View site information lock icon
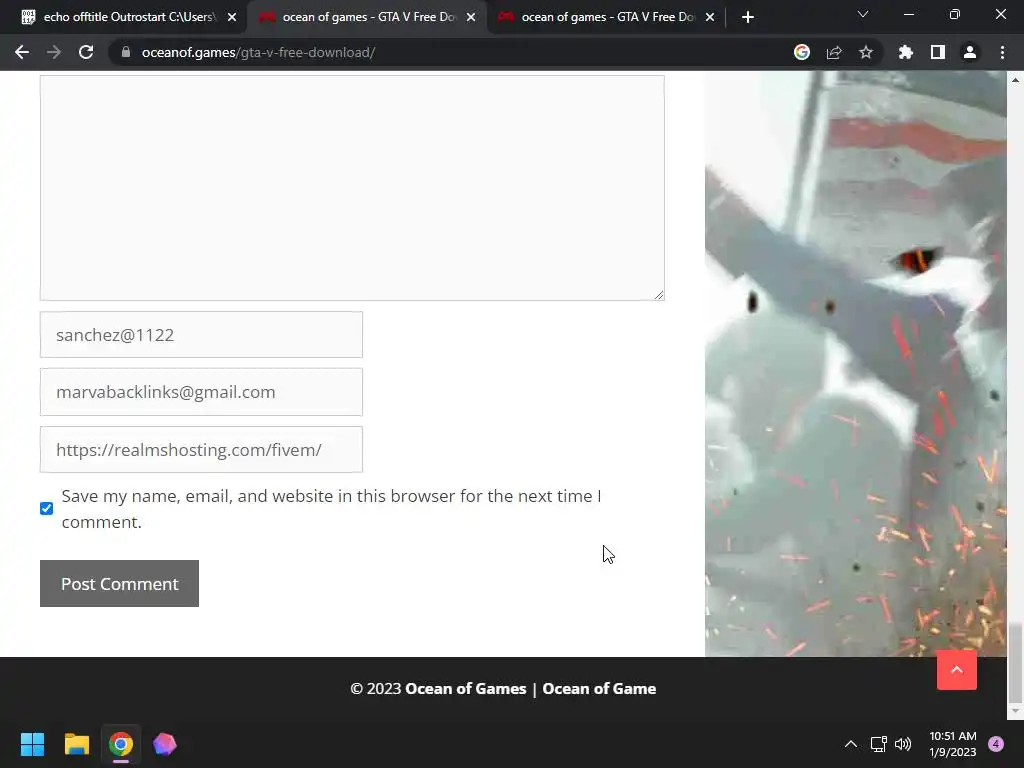This screenshot has height=768, width=1024. (x=126, y=52)
